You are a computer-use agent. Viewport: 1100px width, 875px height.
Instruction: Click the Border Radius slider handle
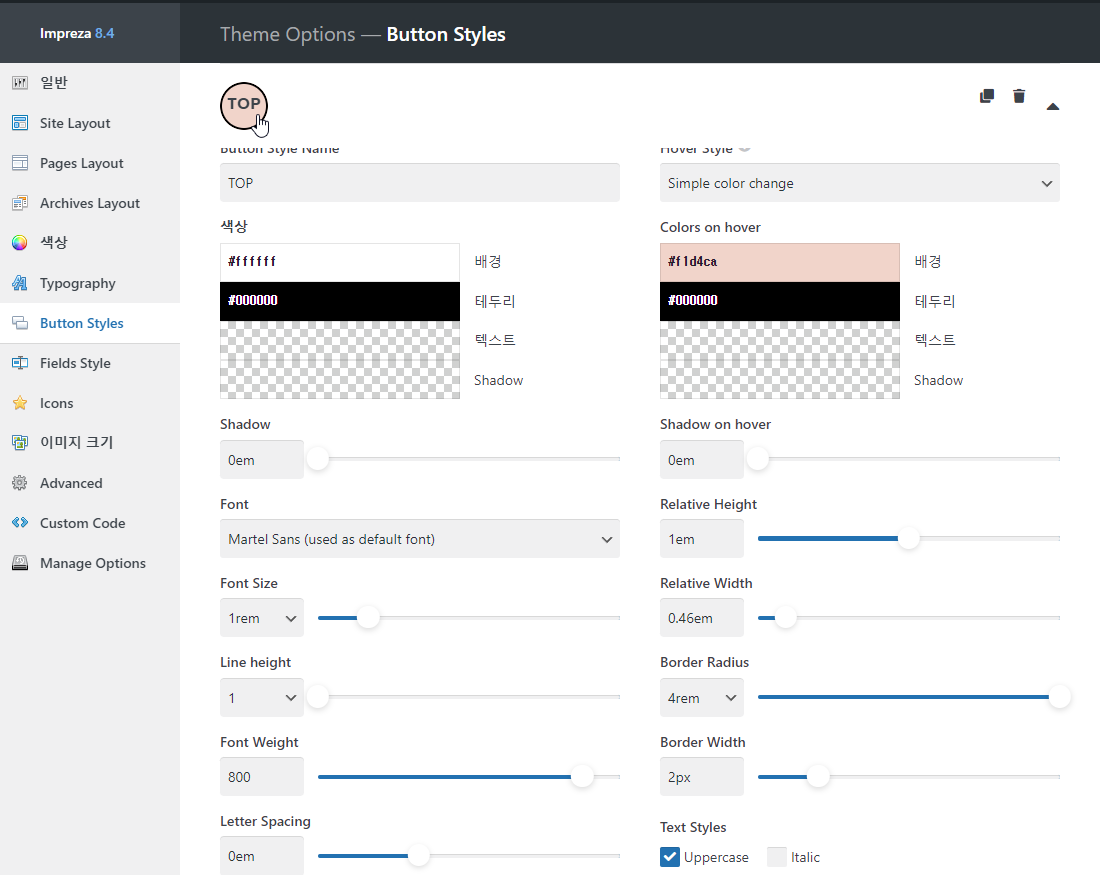point(1059,697)
